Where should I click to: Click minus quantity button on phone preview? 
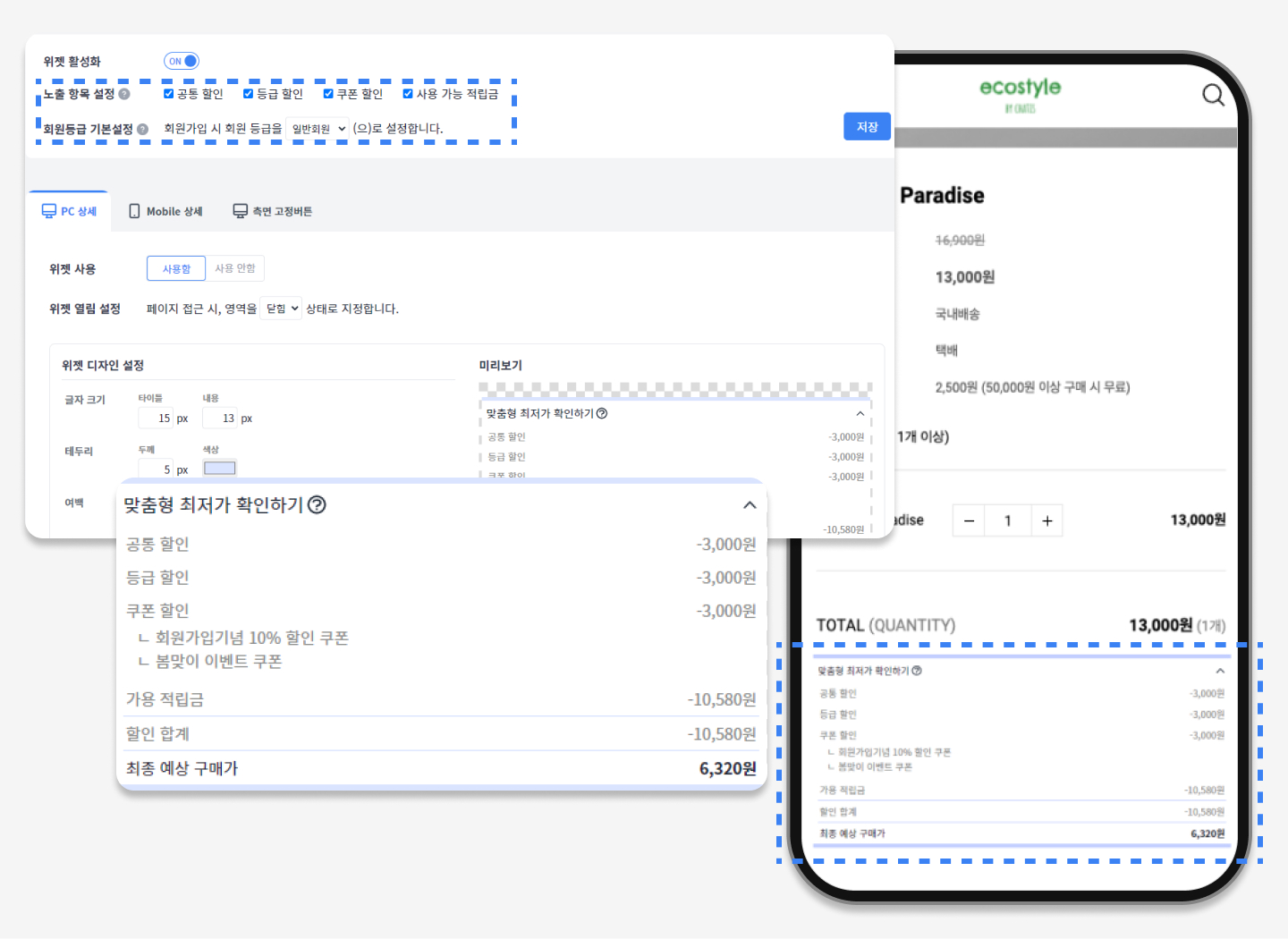[x=969, y=520]
